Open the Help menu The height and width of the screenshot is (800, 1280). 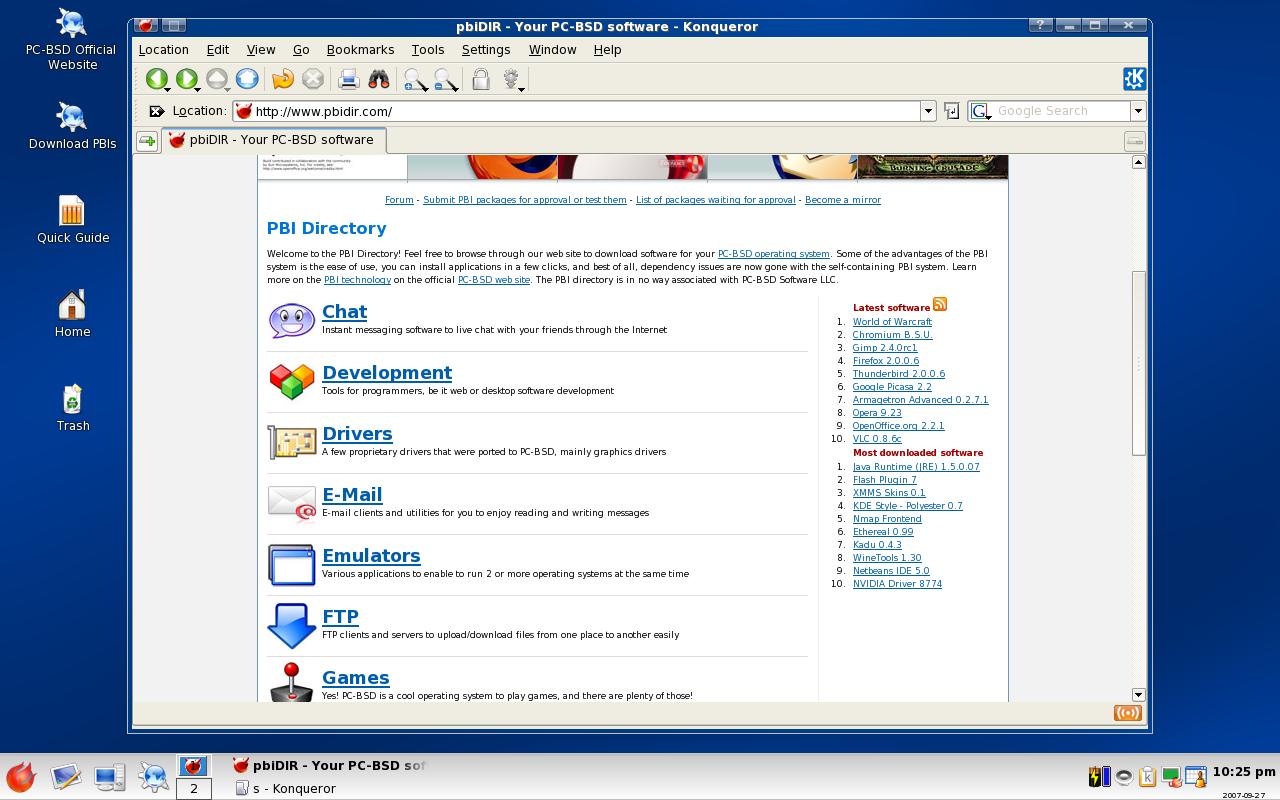(607, 49)
